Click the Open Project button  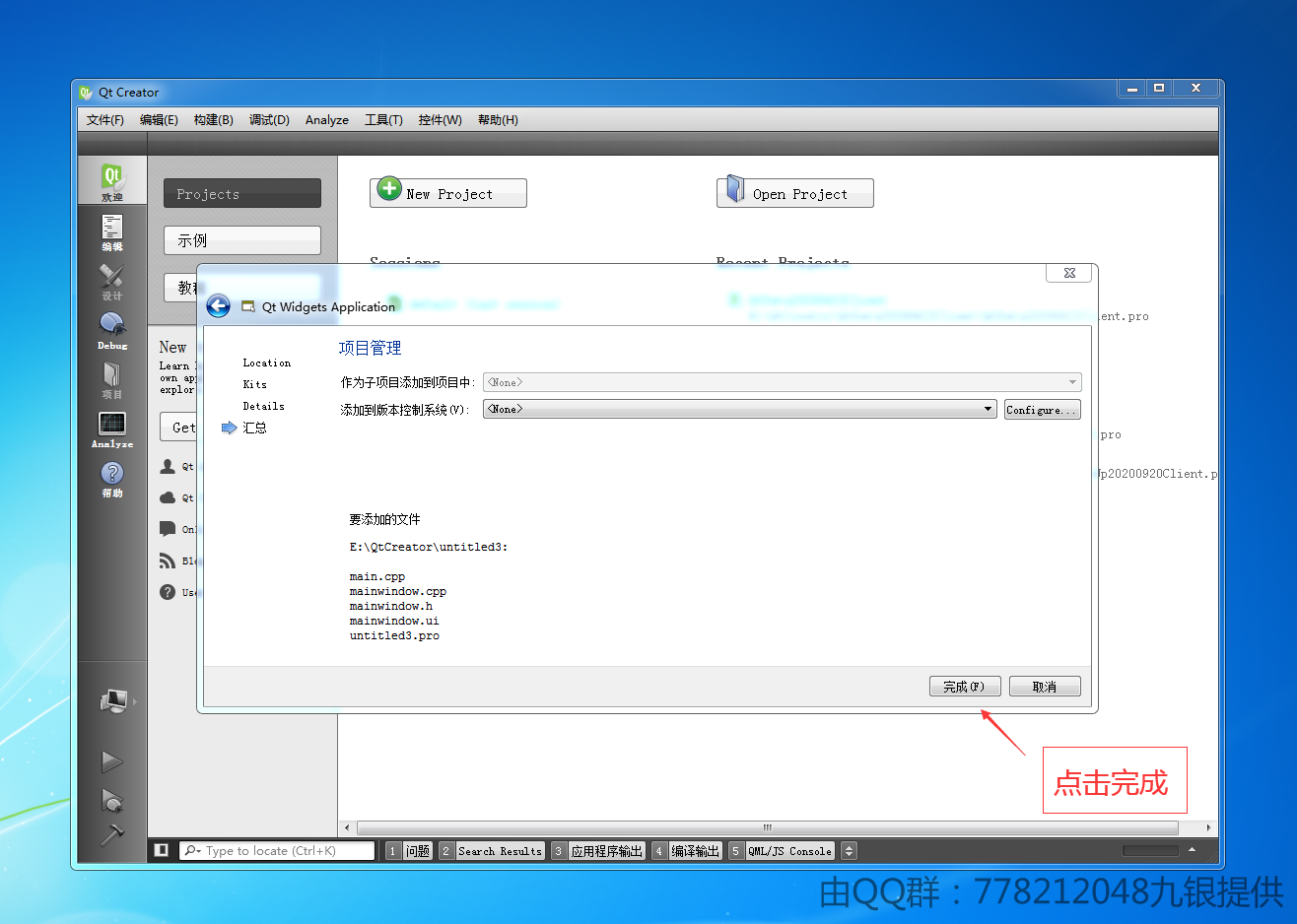[x=795, y=193]
